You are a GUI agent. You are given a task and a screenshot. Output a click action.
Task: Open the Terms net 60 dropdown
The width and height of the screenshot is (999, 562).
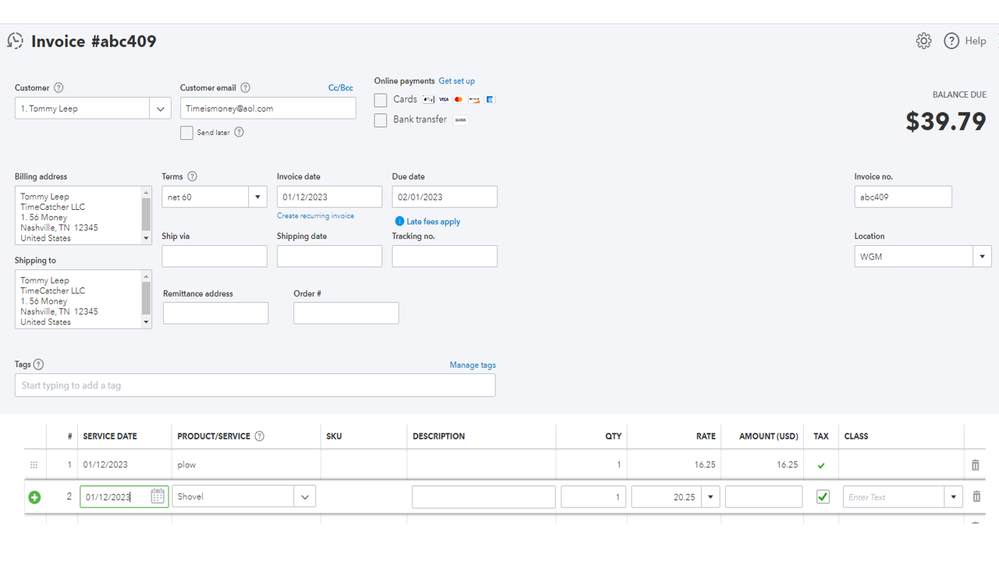pos(257,197)
